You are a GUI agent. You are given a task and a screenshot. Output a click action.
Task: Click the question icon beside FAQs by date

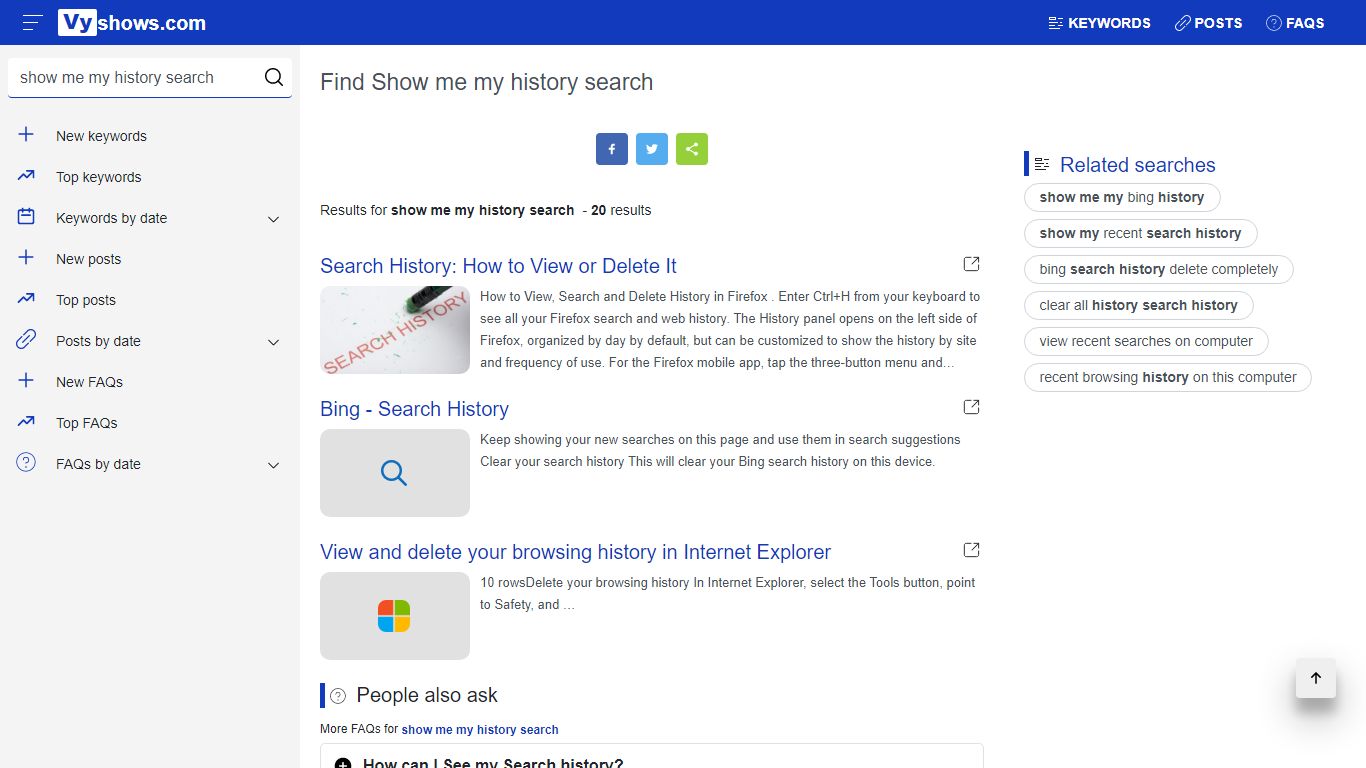coord(26,462)
